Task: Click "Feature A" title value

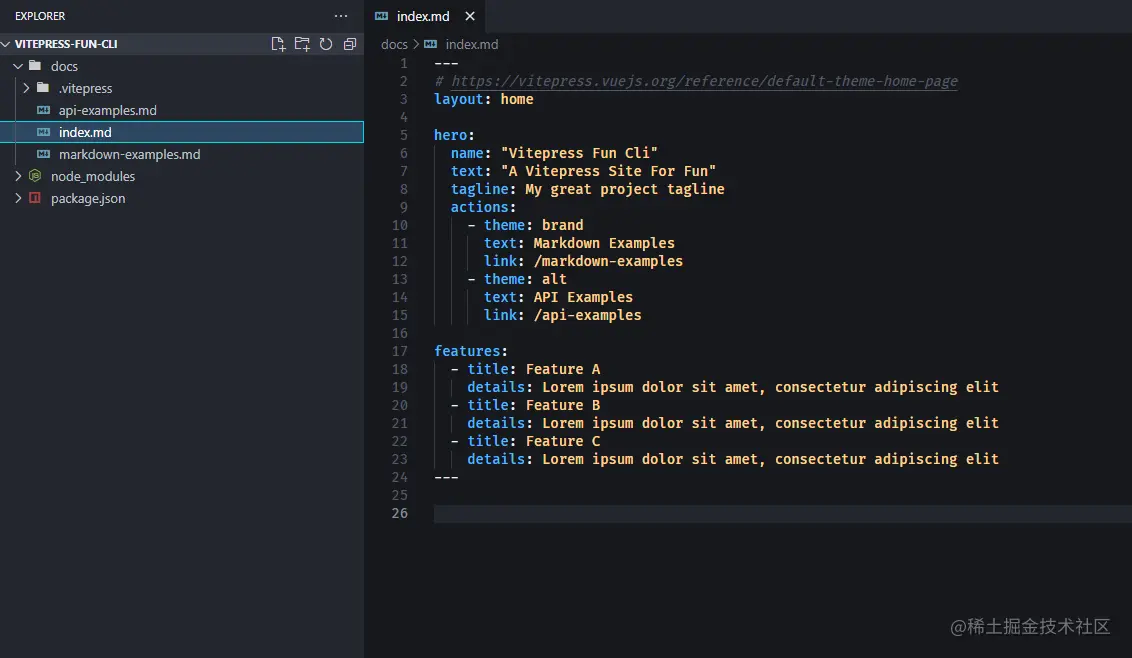Action: pyautogui.click(x=562, y=369)
